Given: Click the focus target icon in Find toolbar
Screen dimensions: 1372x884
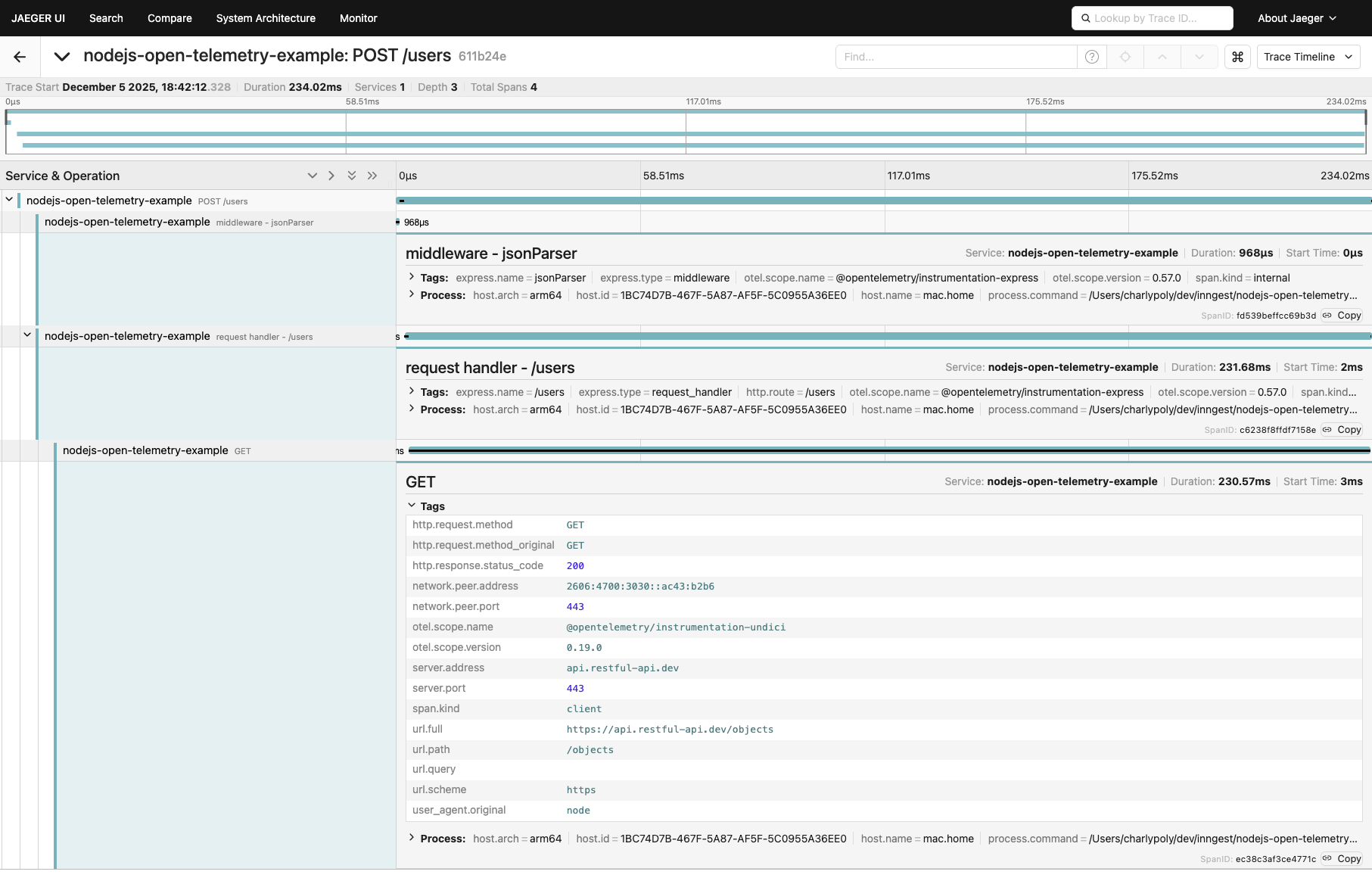Looking at the screenshot, I should click(x=1125, y=57).
